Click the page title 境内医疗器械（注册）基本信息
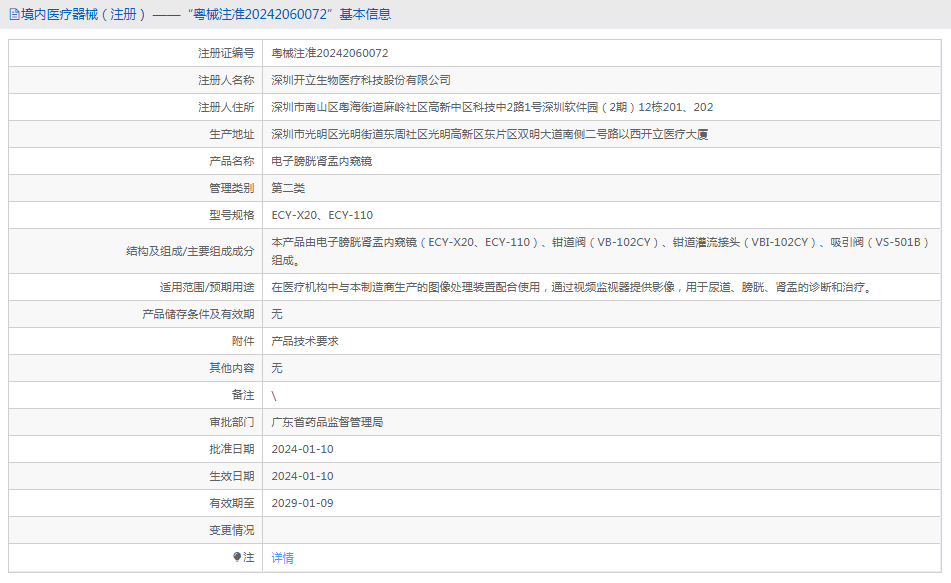 206,15
